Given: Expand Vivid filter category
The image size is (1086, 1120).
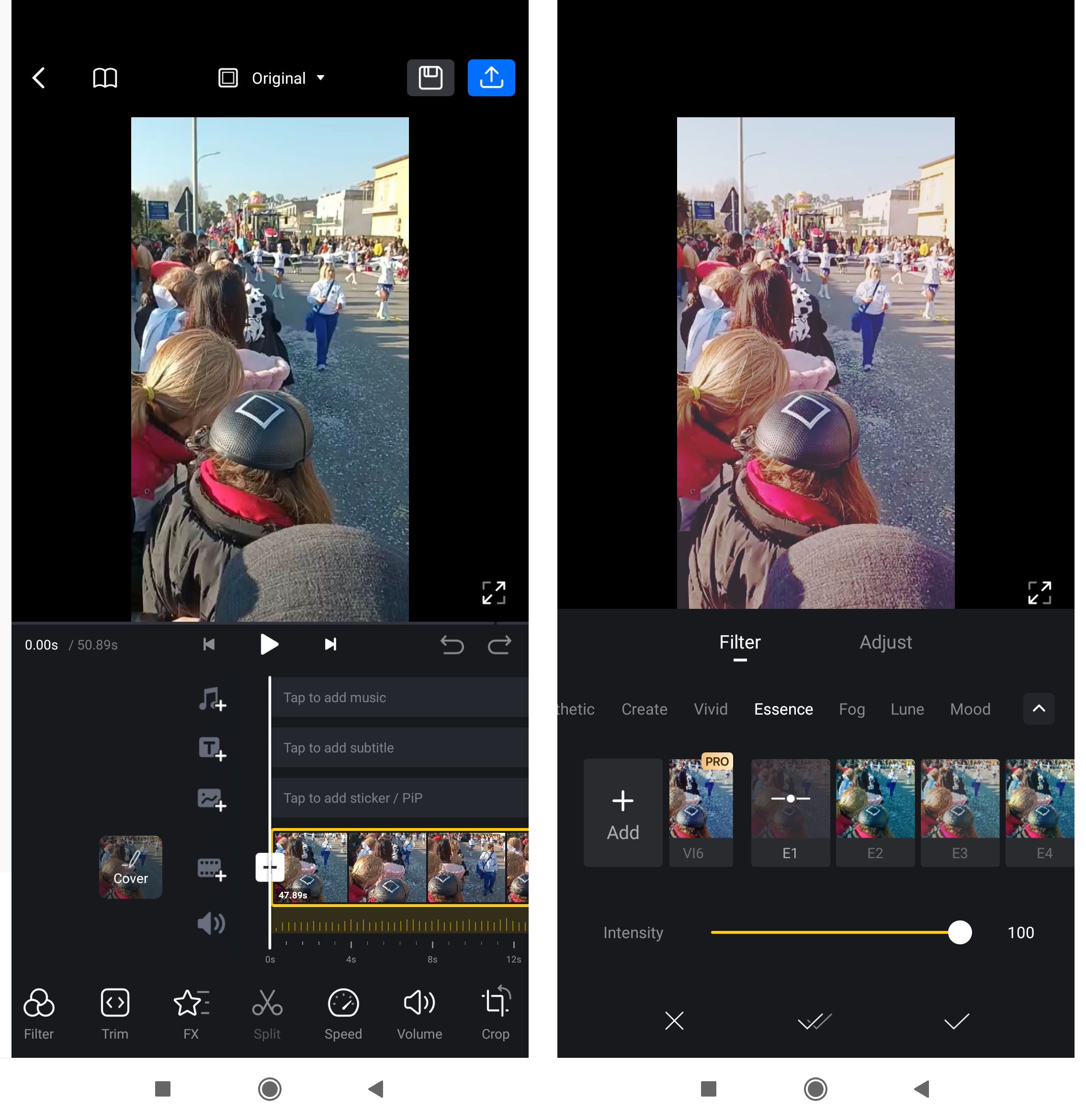Looking at the screenshot, I should point(710,709).
